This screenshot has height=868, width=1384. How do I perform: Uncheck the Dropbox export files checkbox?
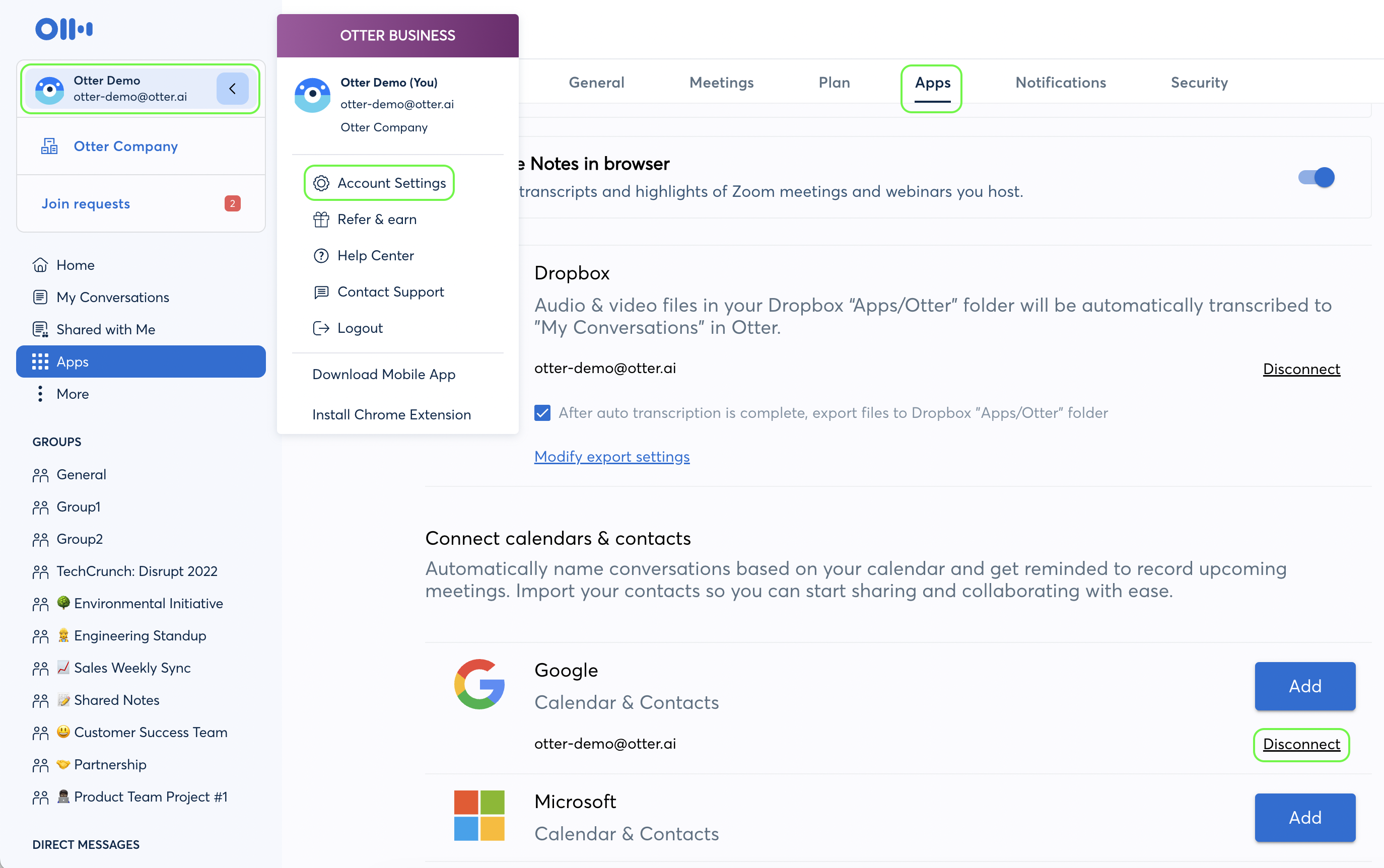pos(542,413)
